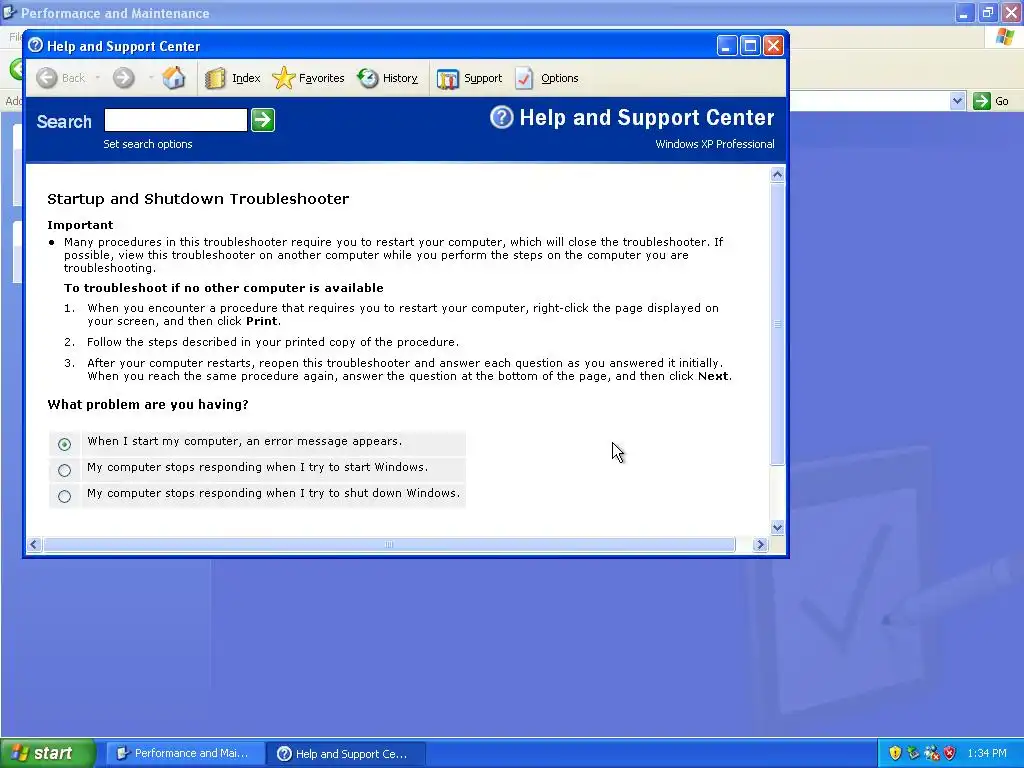The width and height of the screenshot is (1024, 768).
Task: Select 'an error message appears' radio option
Action: click(x=64, y=444)
